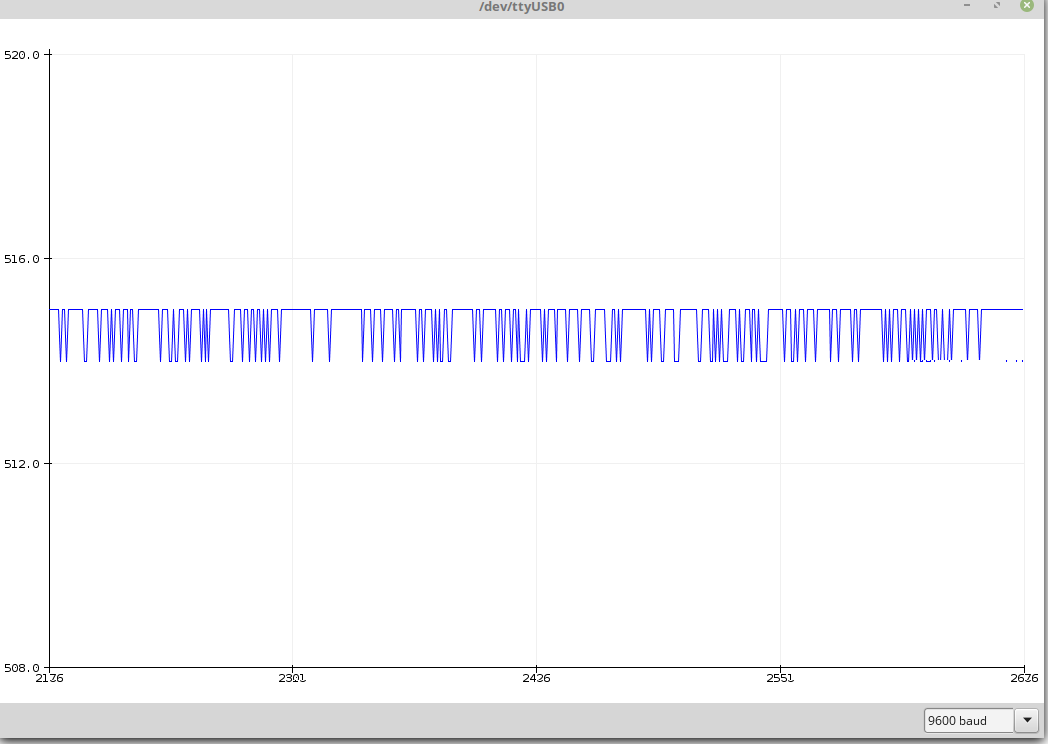Click the baud rate dropdown arrow button
This screenshot has height=744, width=1048.
(x=1026, y=721)
